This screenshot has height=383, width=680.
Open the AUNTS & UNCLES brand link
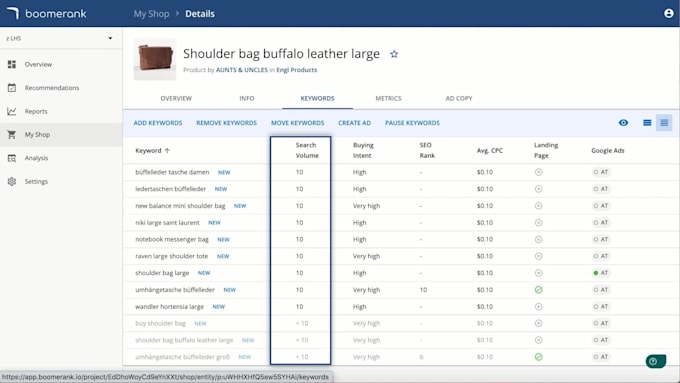(x=242, y=70)
